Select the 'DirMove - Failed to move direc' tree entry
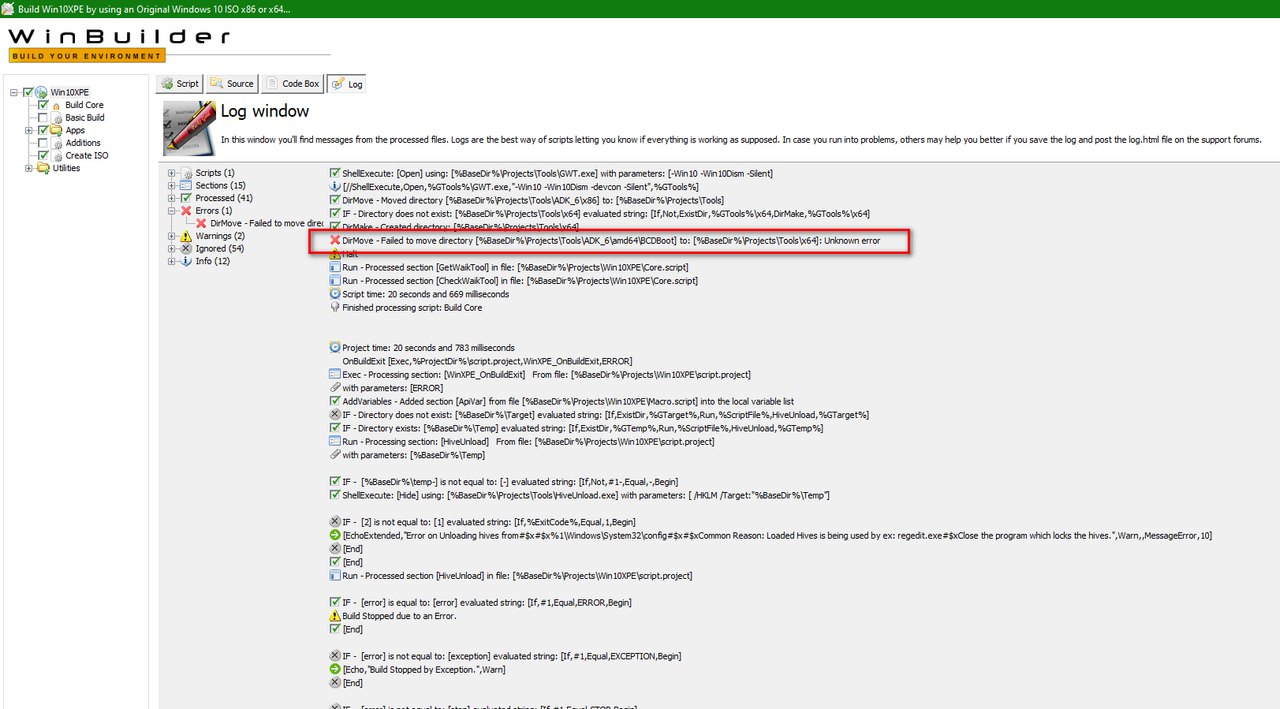 coord(267,223)
